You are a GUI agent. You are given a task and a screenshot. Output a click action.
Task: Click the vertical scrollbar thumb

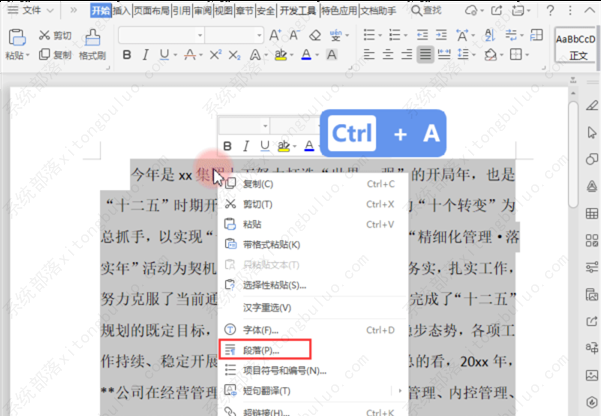click(573, 153)
